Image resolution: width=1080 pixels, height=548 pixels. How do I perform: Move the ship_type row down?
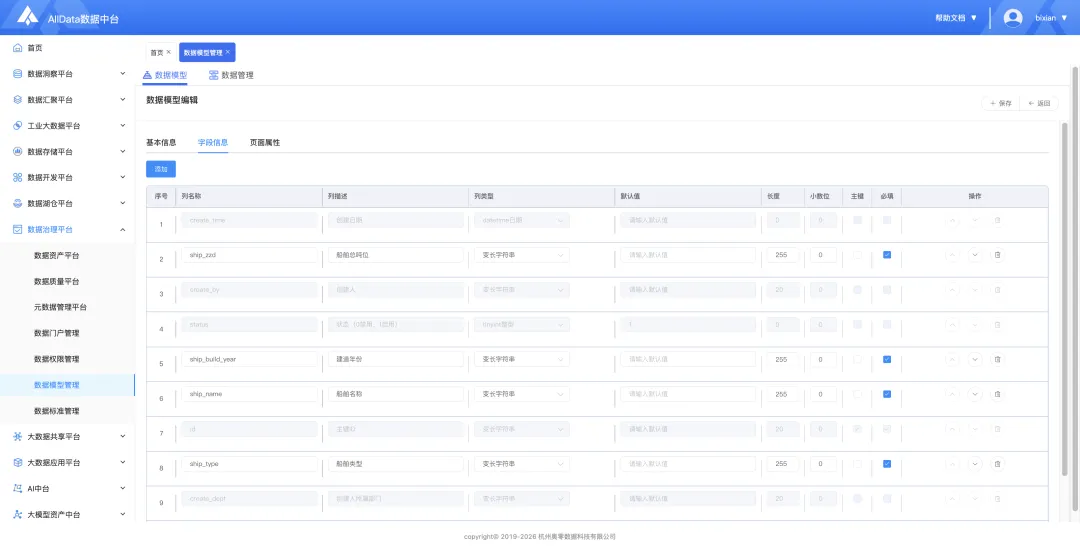(975, 464)
